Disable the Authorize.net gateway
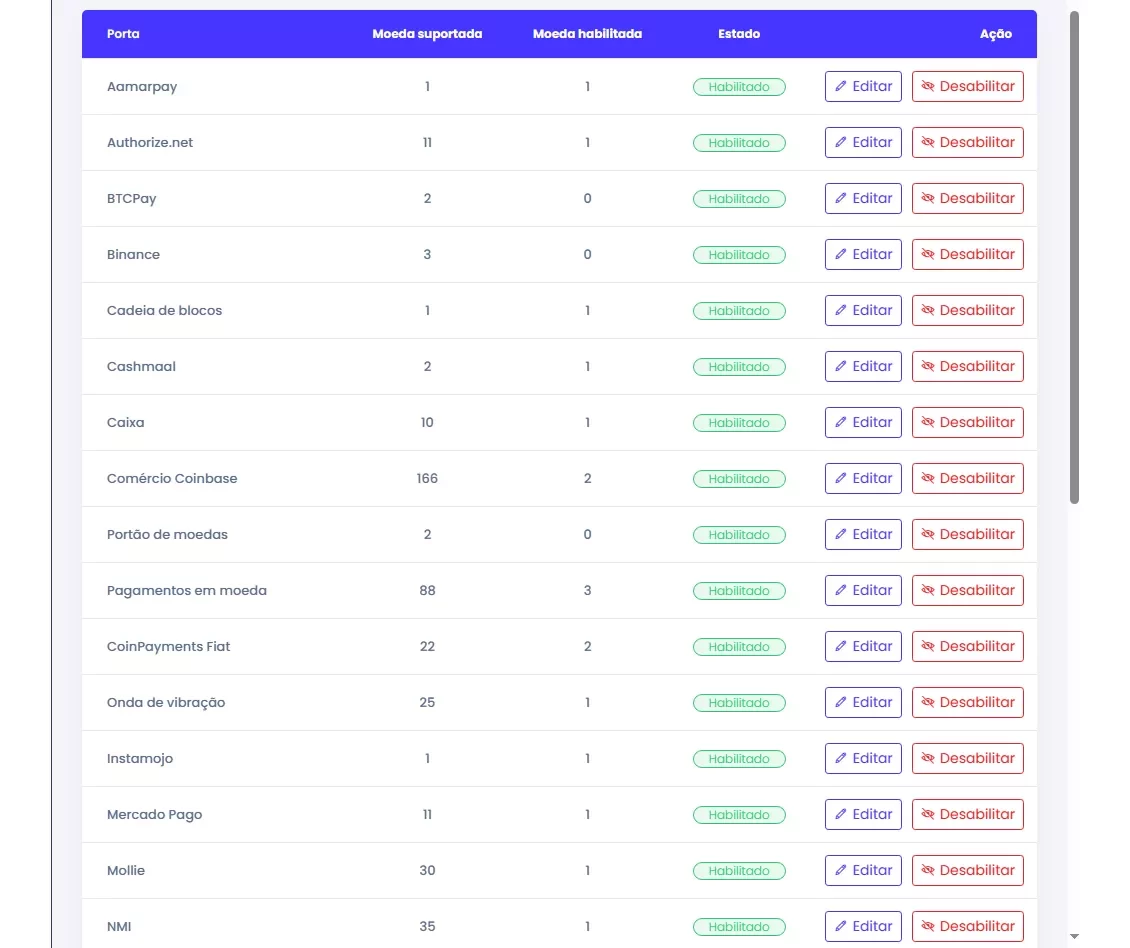1130x948 pixels. (967, 143)
